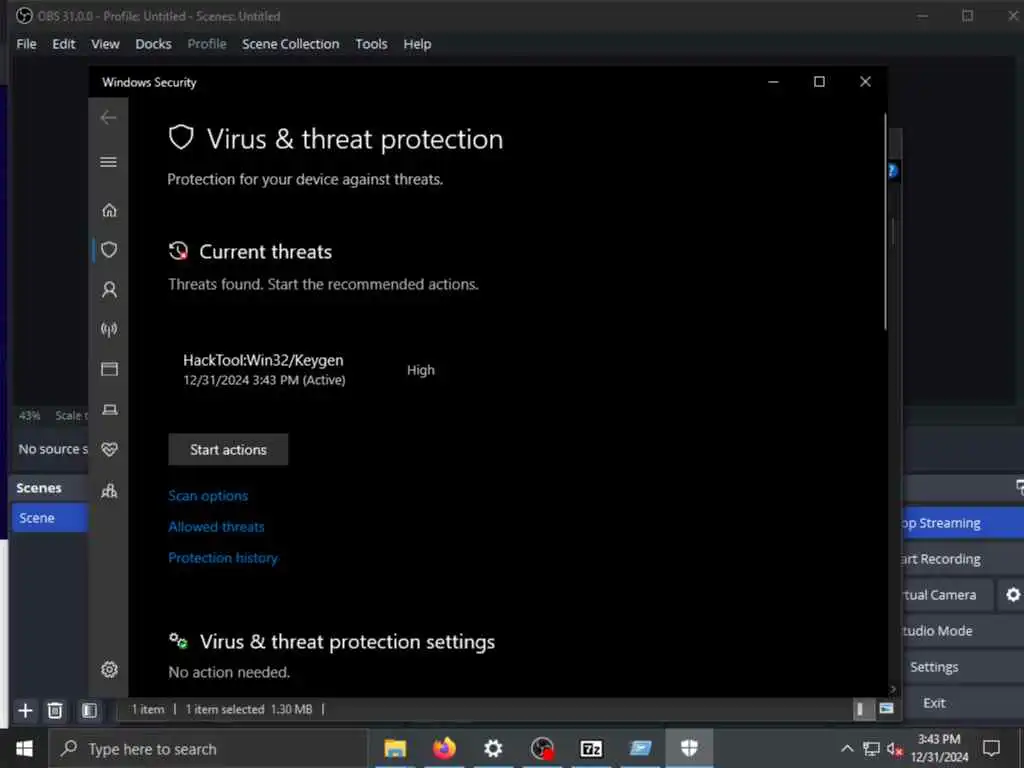Click the High severity label
Viewport: 1024px width, 768px height.
(421, 370)
